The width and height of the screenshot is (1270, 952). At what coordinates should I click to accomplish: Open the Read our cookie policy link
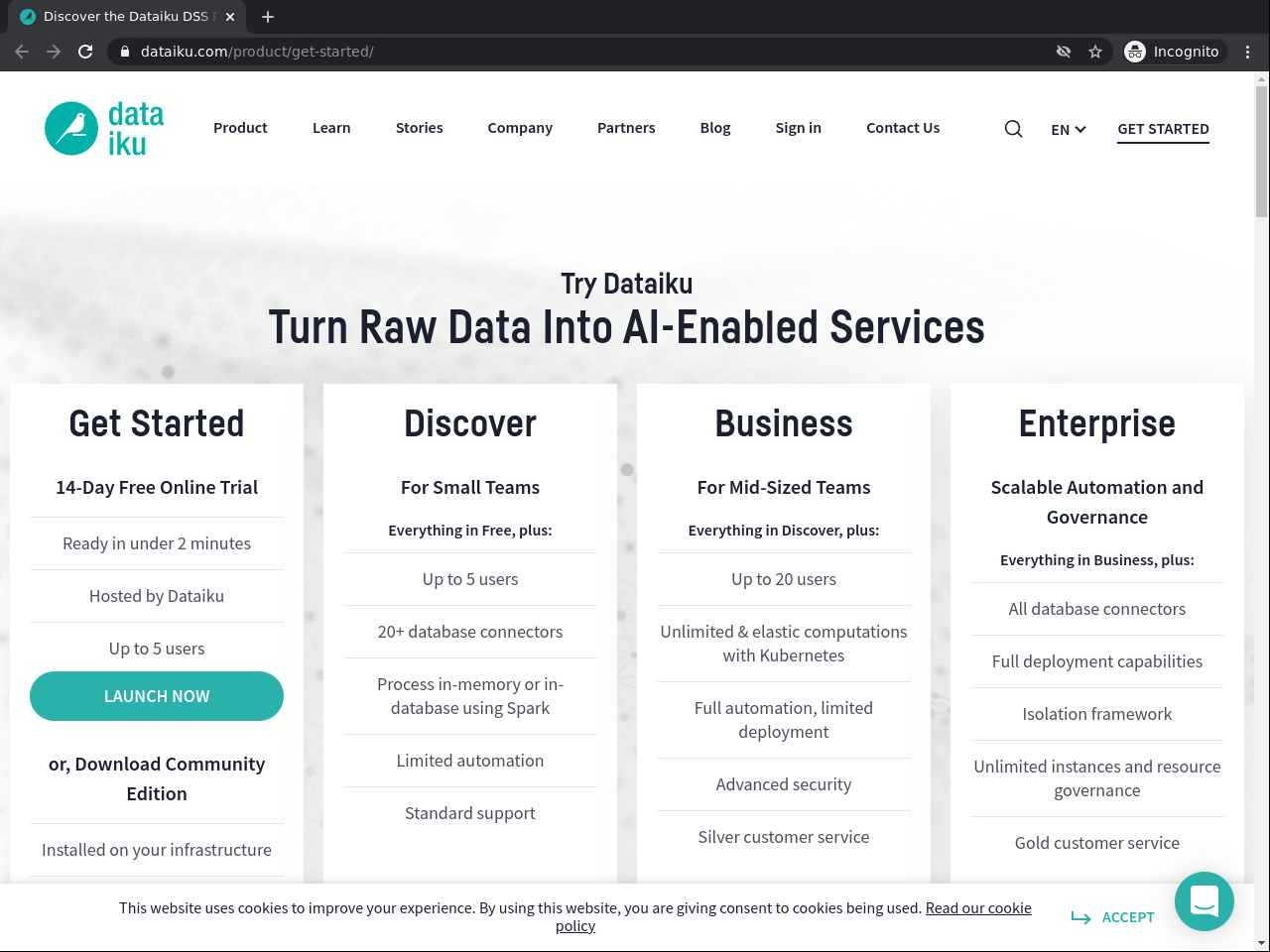(x=978, y=907)
